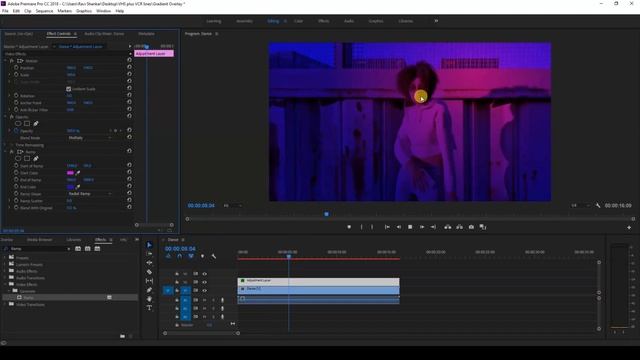Open Program monitor zoom level dropdown

coord(233,206)
